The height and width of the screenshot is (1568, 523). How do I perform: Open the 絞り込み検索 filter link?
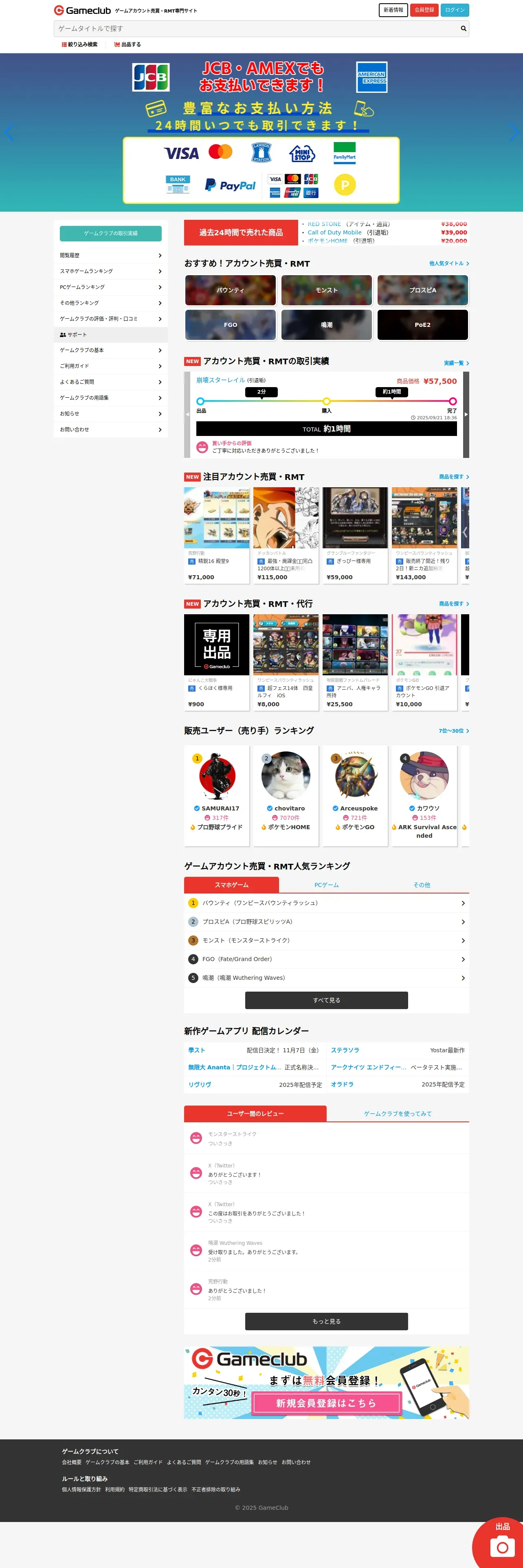(x=80, y=44)
